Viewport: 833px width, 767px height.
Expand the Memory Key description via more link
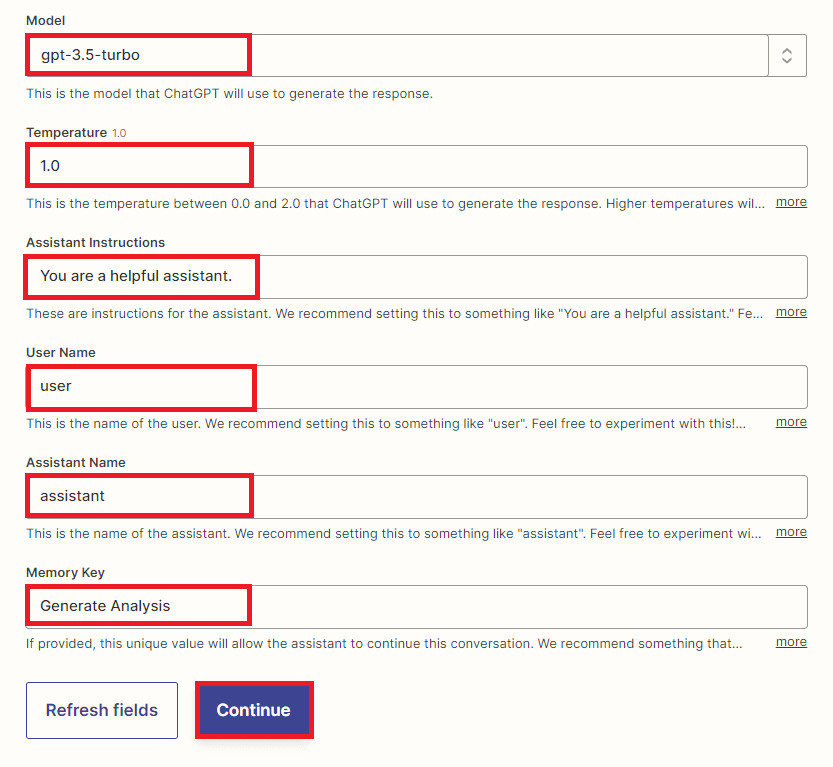[x=791, y=642]
